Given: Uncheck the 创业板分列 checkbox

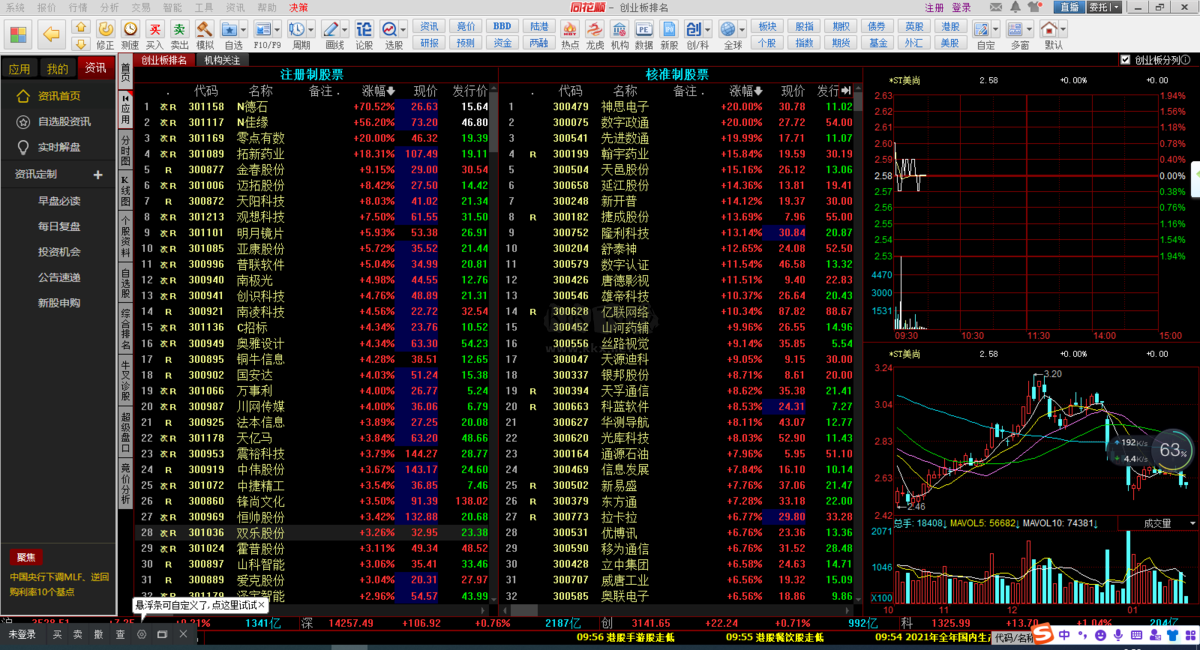Looking at the screenshot, I should click(x=1126, y=60).
